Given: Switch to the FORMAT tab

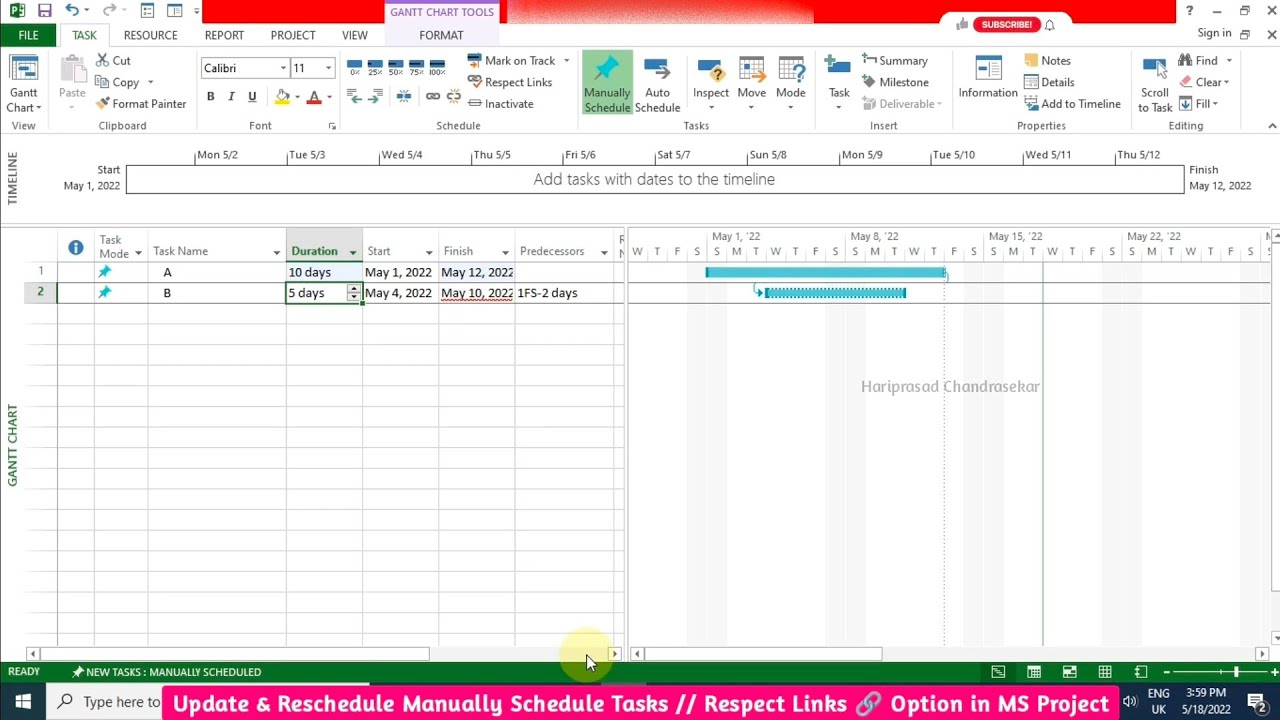Looking at the screenshot, I should [441, 35].
